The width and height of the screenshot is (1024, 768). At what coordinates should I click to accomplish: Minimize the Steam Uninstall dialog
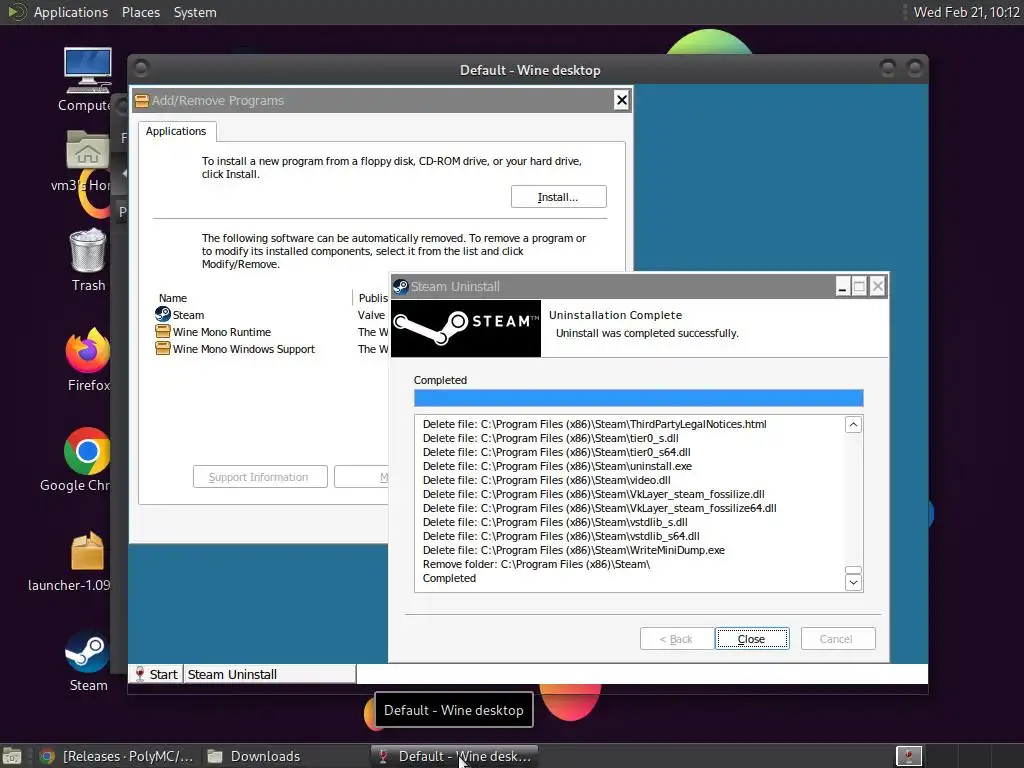point(842,286)
